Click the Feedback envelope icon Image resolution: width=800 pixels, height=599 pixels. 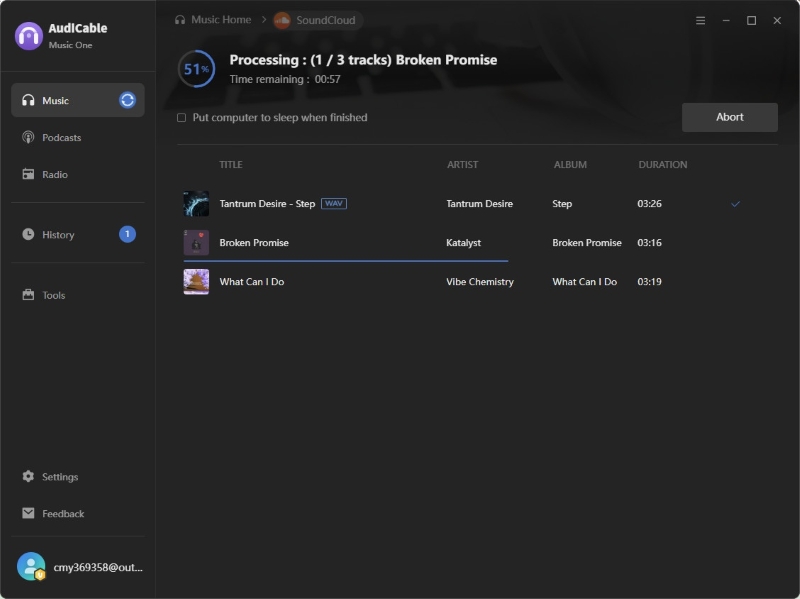(28, 513)
